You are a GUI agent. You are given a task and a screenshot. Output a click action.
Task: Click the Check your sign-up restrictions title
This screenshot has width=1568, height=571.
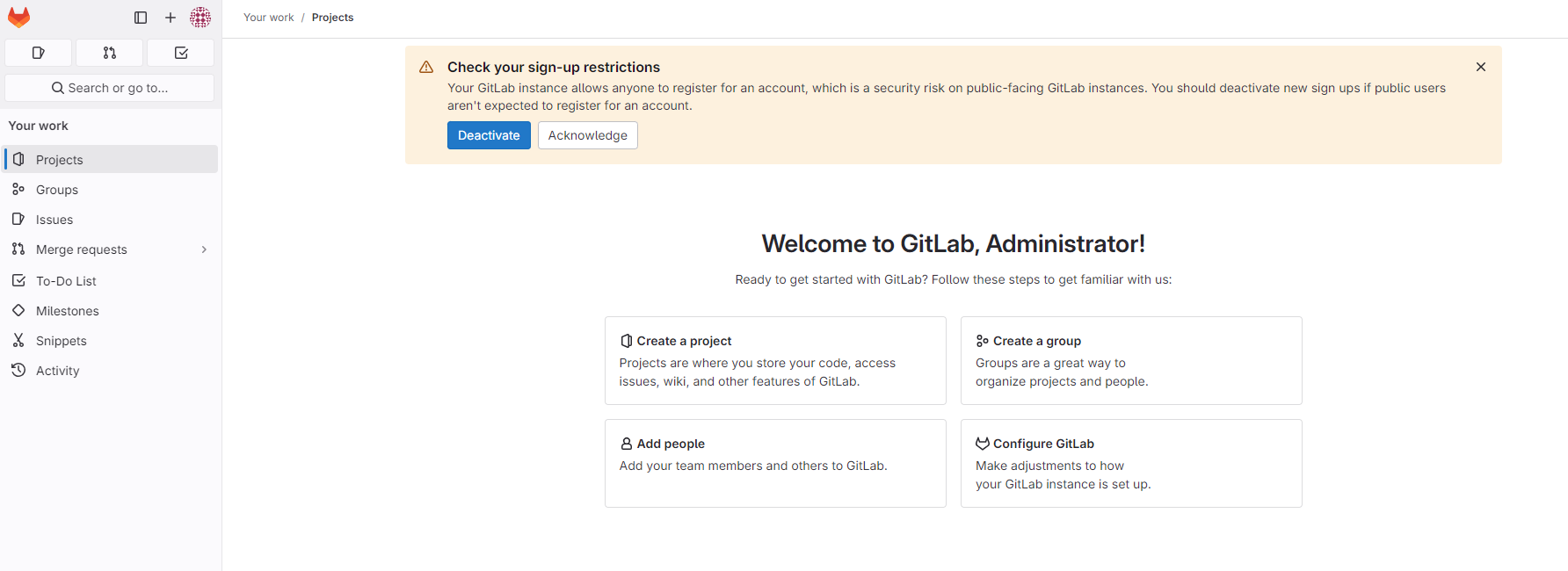click(x=554, y=67)
